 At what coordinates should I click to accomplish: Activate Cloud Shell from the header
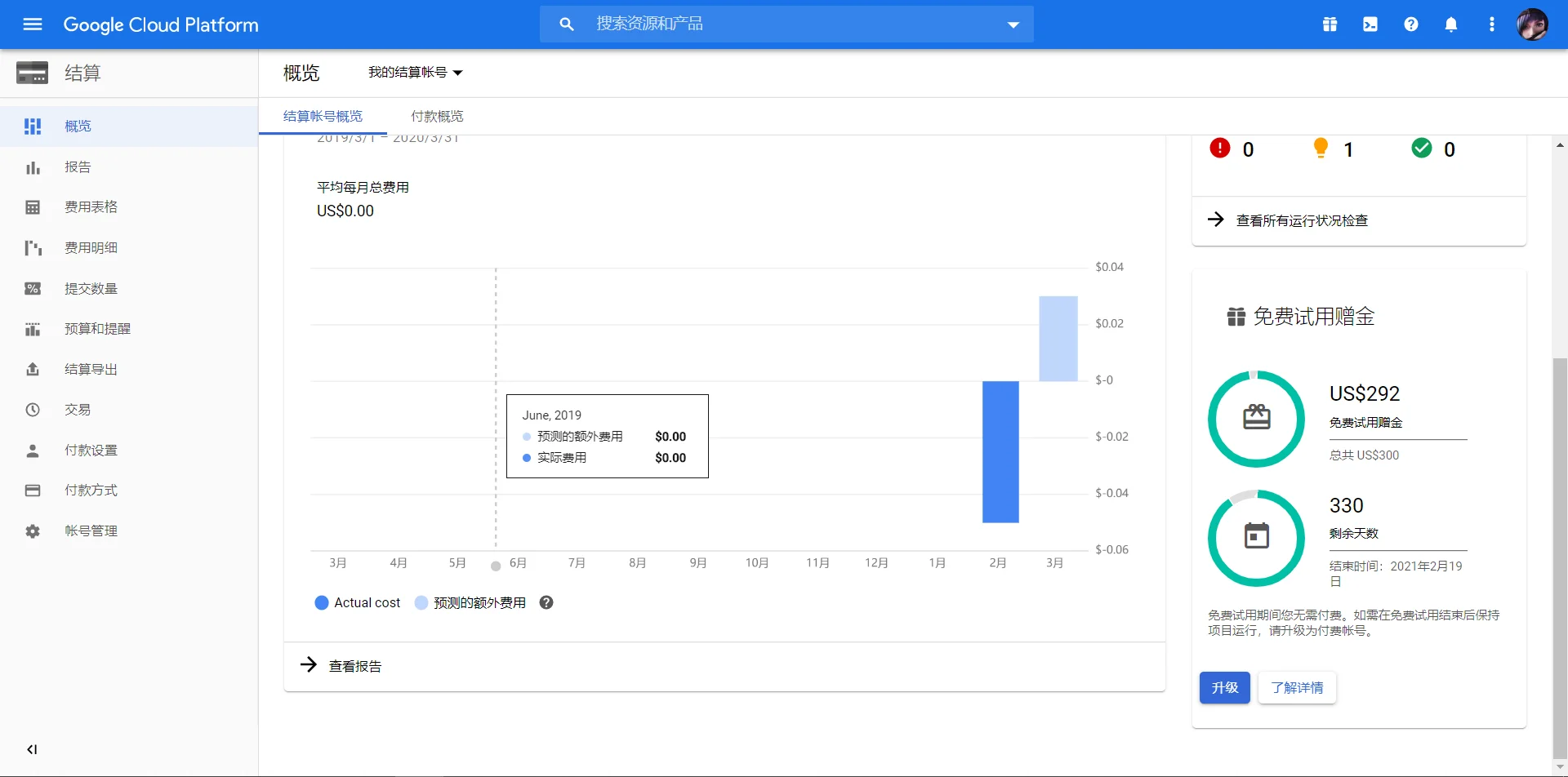point(1370,24)
